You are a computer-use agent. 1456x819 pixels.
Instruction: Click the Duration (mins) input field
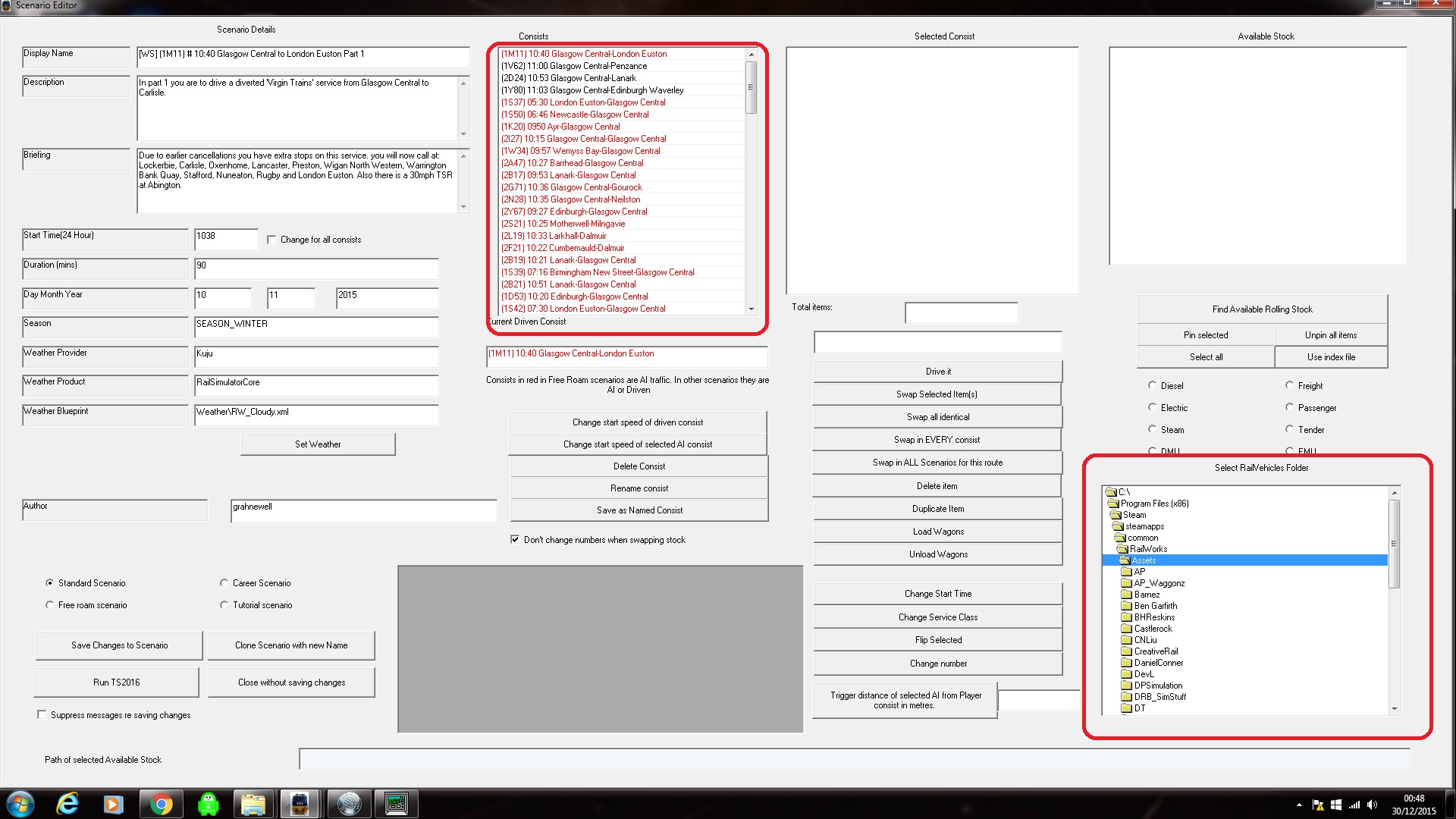pos(315,268)
